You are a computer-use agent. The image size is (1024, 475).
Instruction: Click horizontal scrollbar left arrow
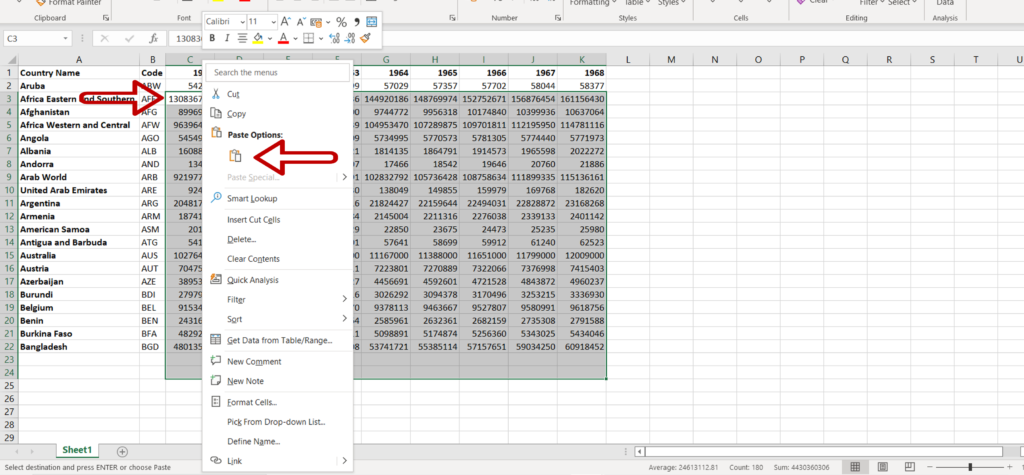point(641,451)
